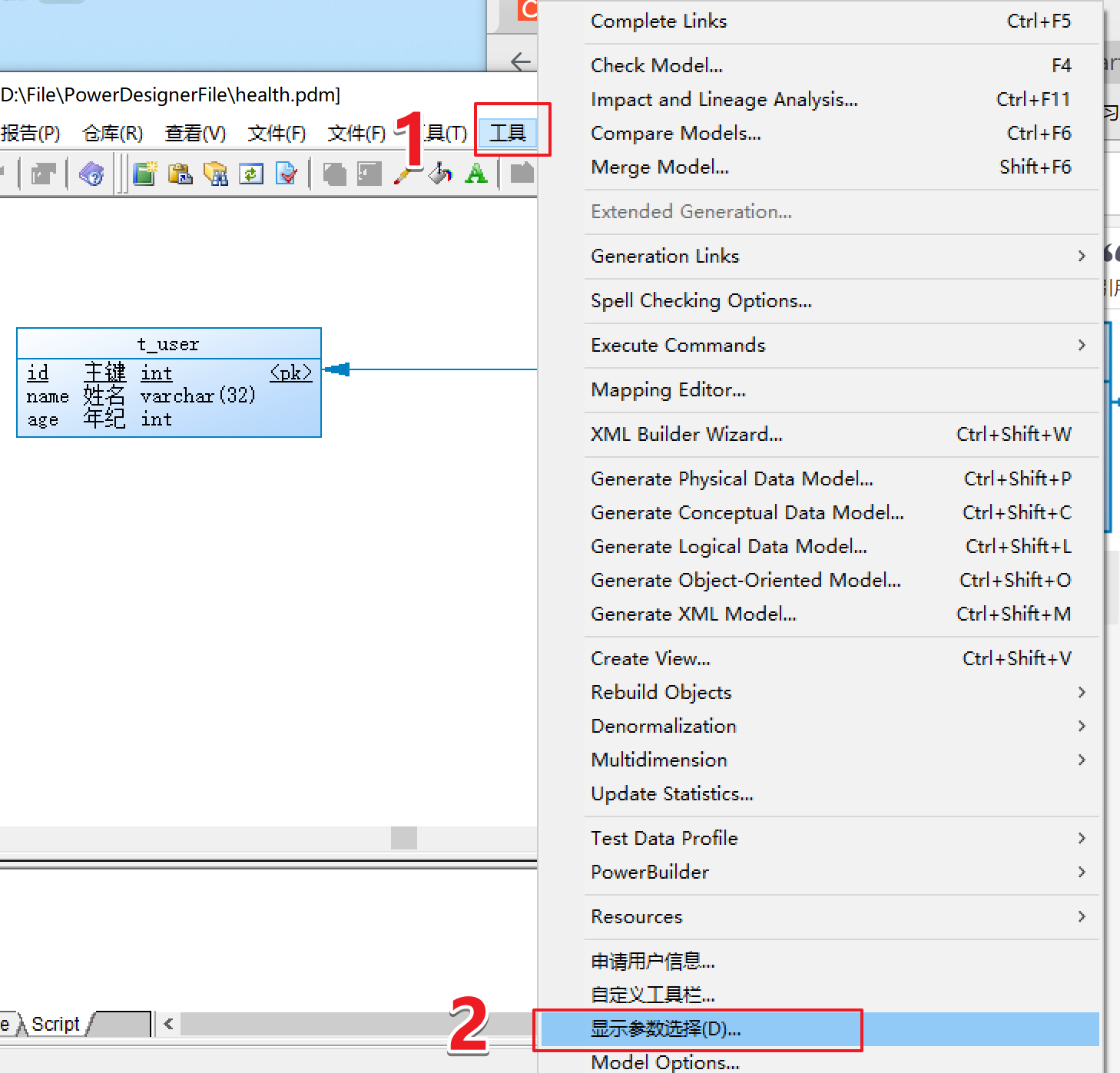Select 显示参数选择(D) from the menu
Image resolution: width=1120 pixels, height=1073 pixels.
pos(665,1028)
